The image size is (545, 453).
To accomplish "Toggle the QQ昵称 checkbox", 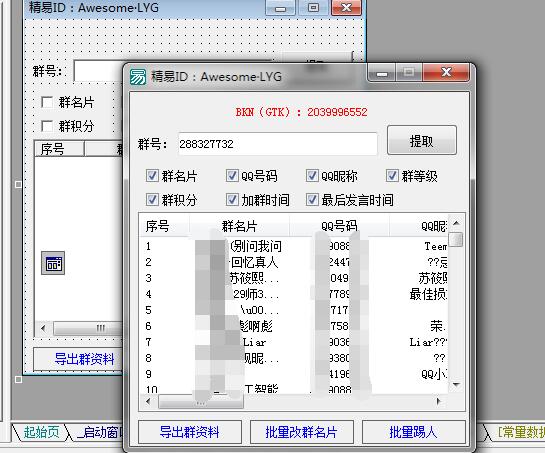I will tap(312, 176).
